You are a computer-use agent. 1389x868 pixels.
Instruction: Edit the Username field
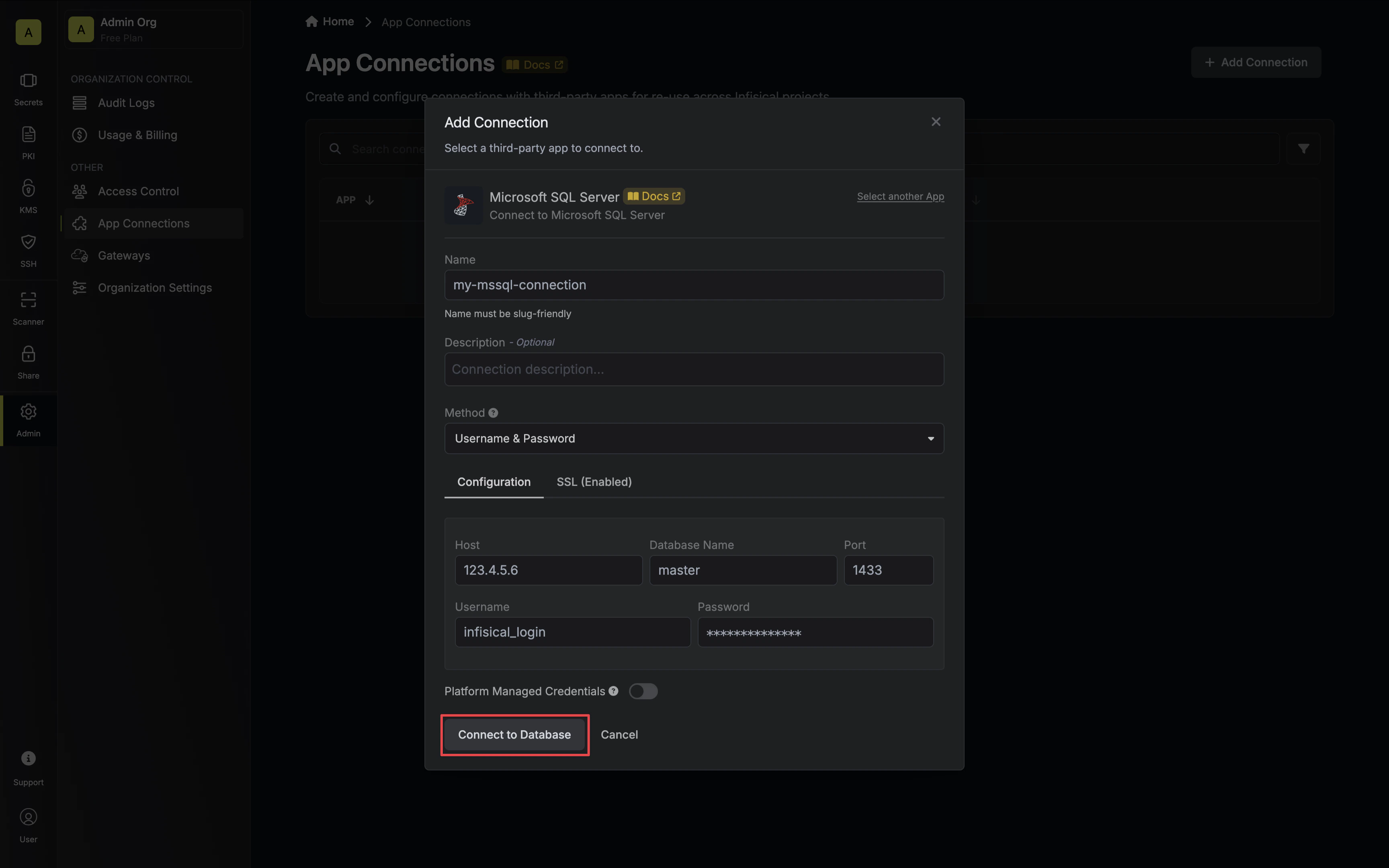point(572,632)
